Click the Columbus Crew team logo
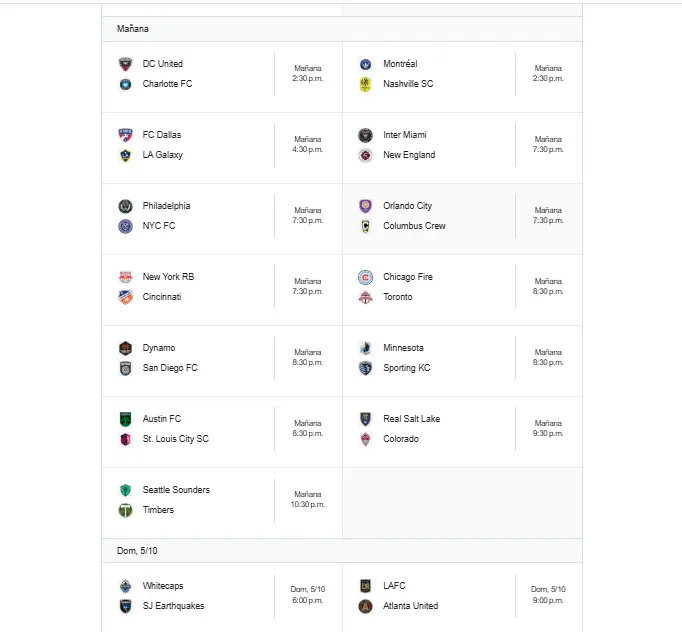 pyautogui.click(x=365, y=226)
